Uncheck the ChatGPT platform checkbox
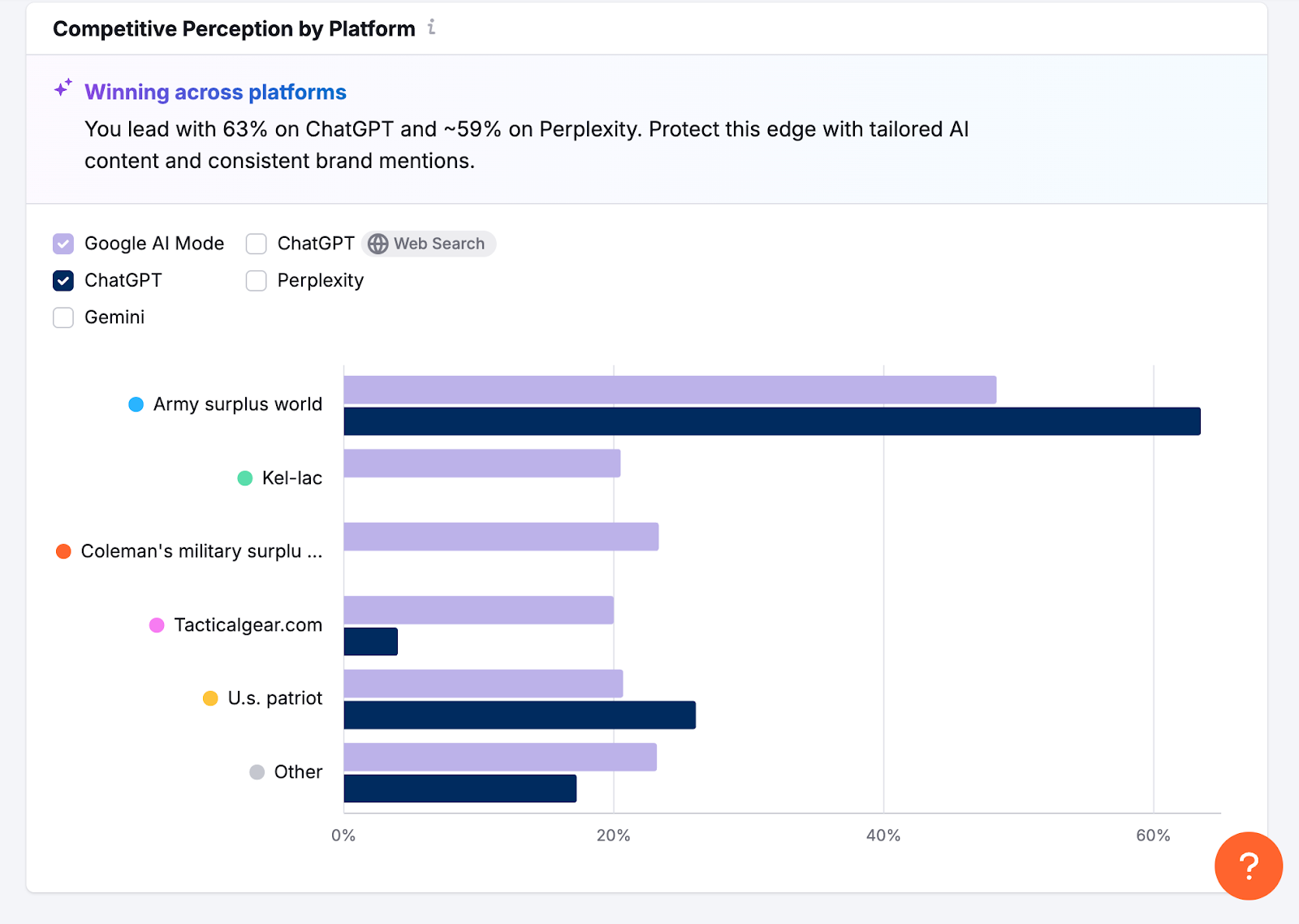Image resolution: width=1299 pixels, height=924 pixels. pos(63,280)
